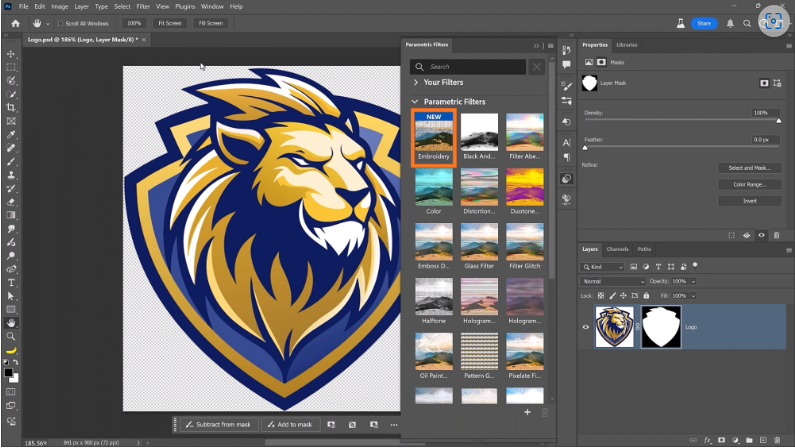
Task: Switch to the Channels tab
Action: 618,249
